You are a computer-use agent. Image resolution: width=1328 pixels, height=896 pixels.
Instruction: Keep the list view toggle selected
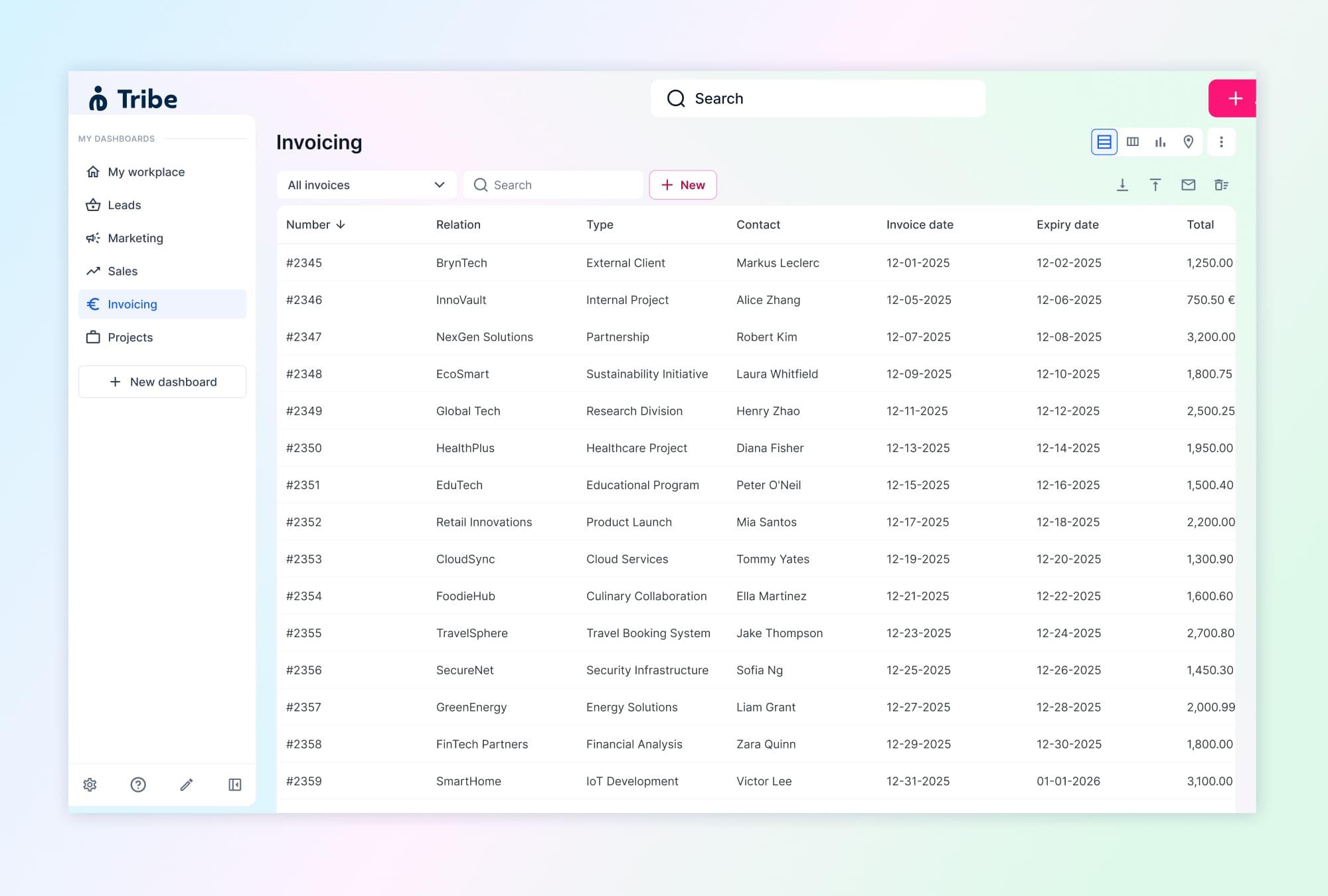1104,141
